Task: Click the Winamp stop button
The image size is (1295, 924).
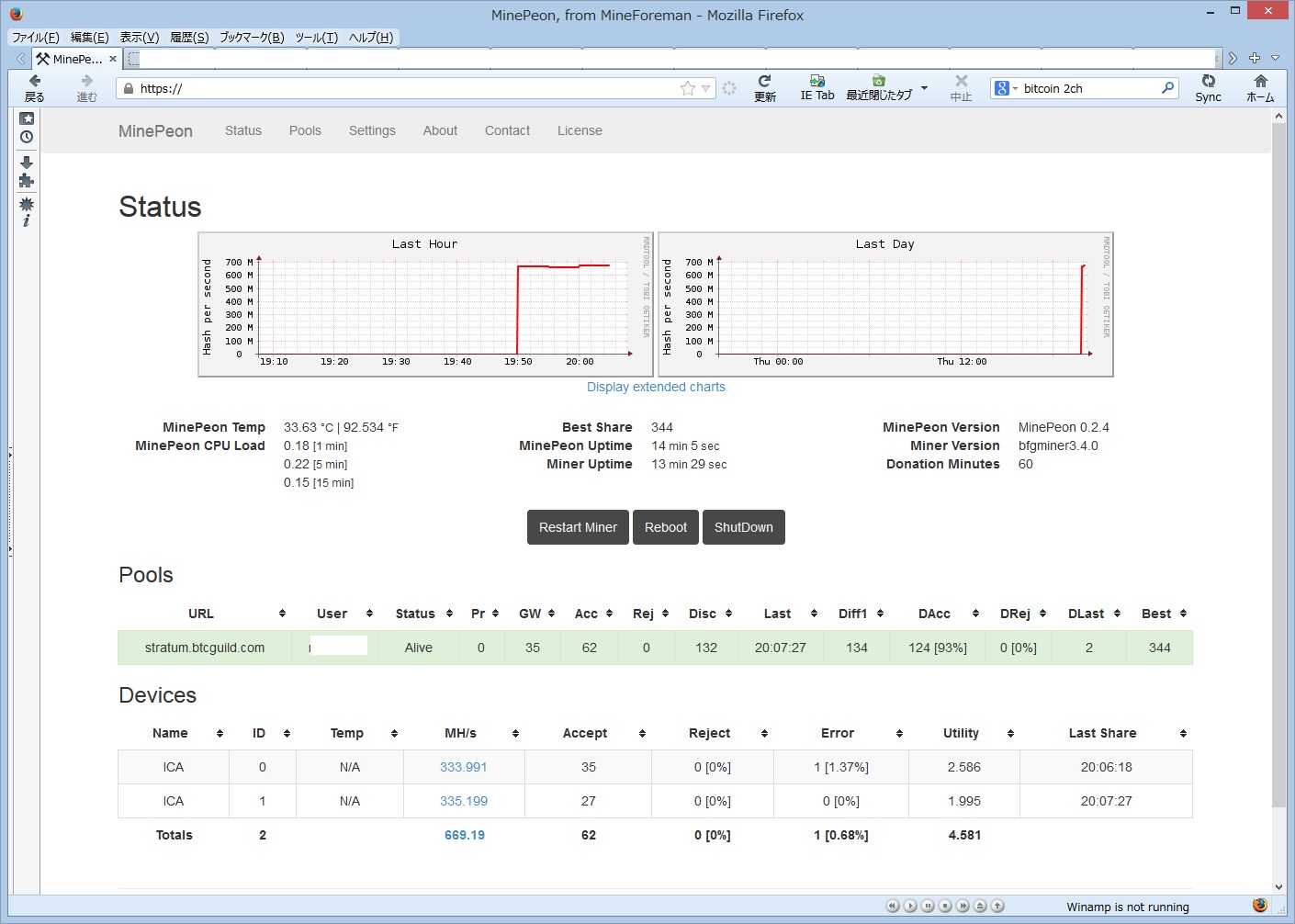Action: click(945, 906)
